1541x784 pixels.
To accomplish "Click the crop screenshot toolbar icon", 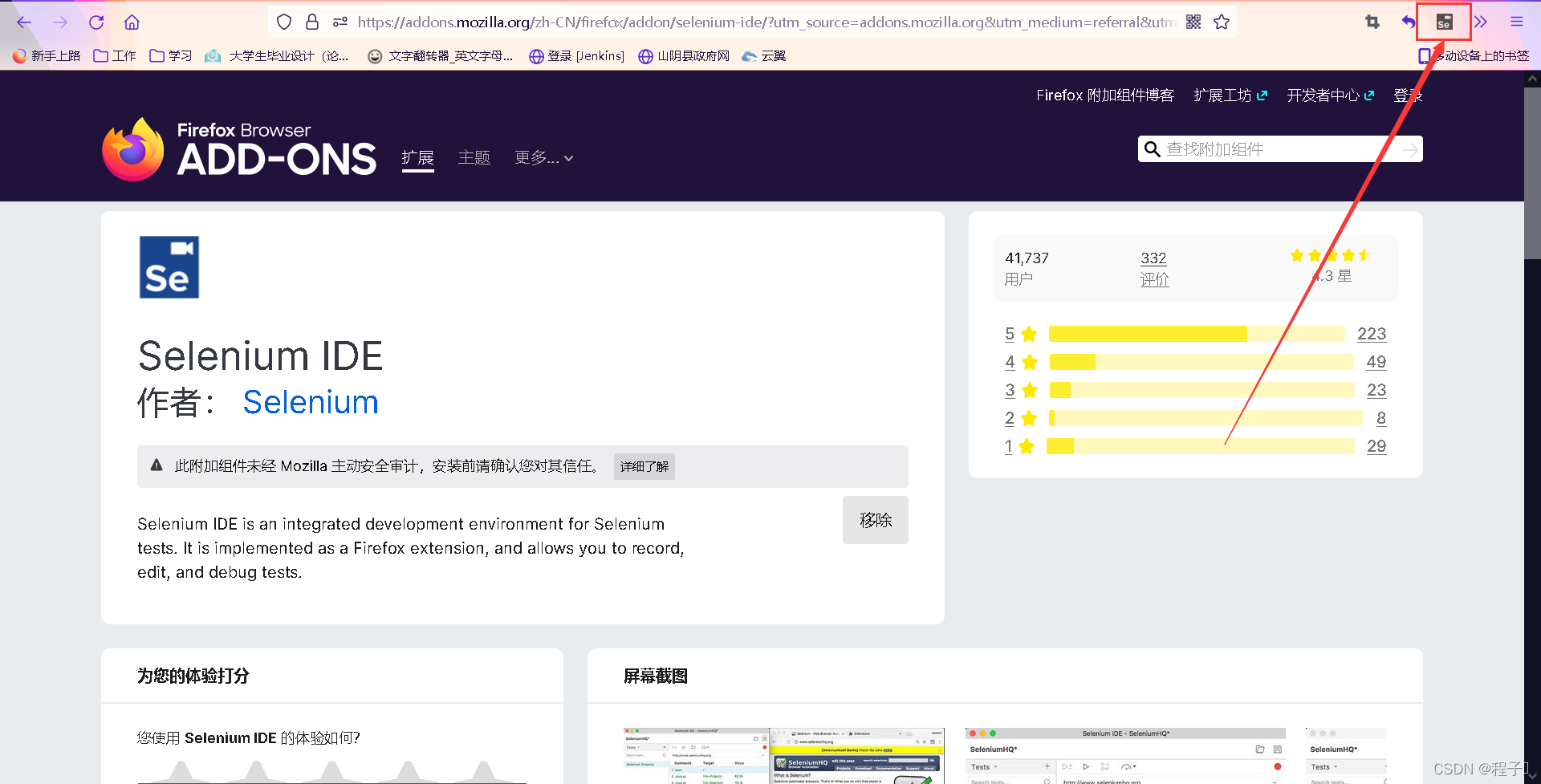I will click(1372, 22).
